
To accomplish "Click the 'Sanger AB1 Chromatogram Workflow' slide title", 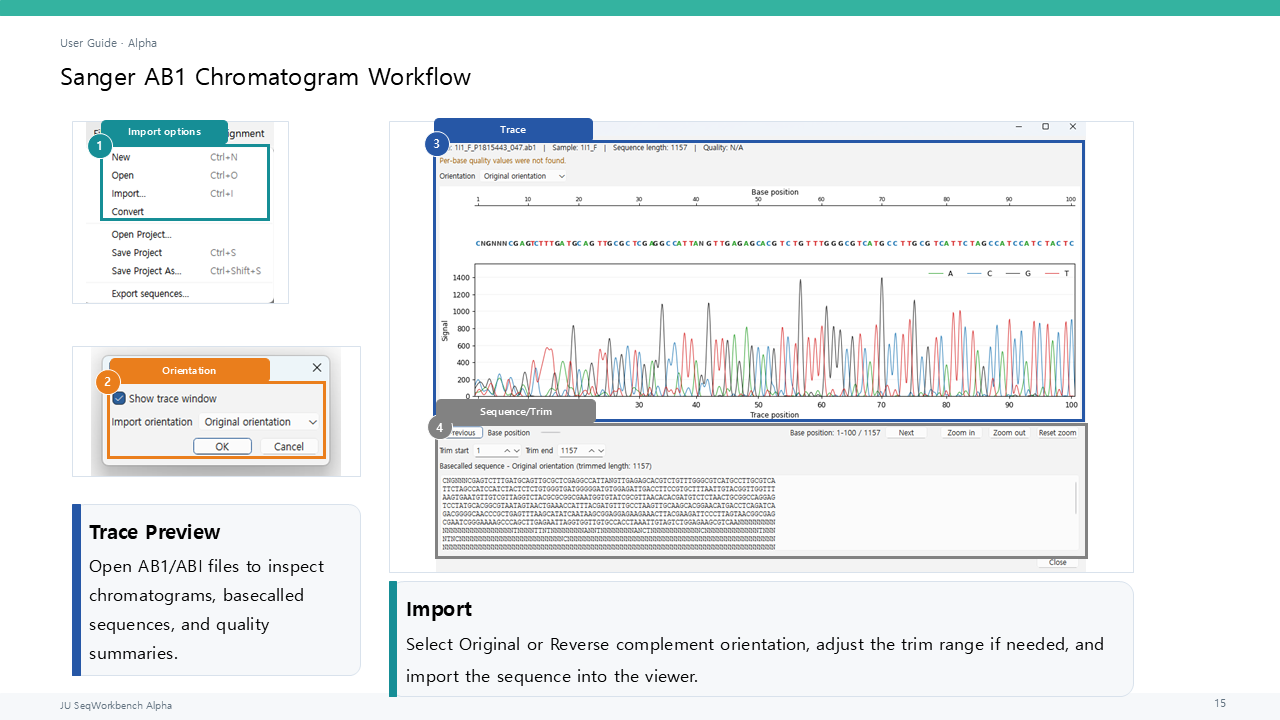I will click(265, 77).
